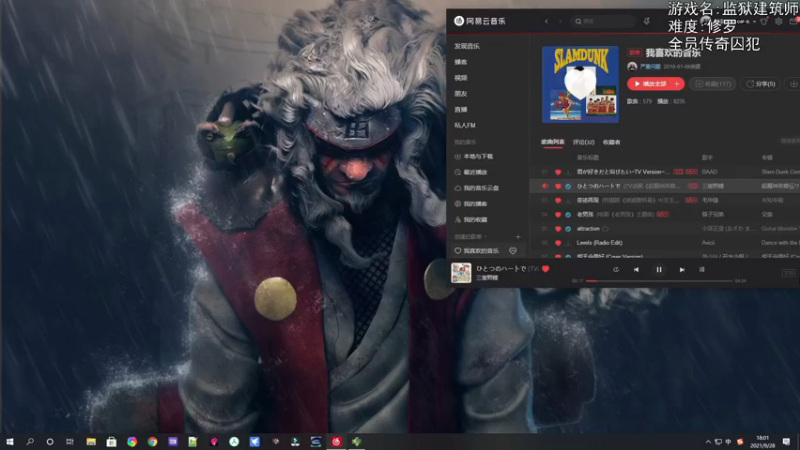This screenshot has height=450, width=800.
Task: Unlike the ひとつのハートで song row
Action: click(x=558, y=186)
